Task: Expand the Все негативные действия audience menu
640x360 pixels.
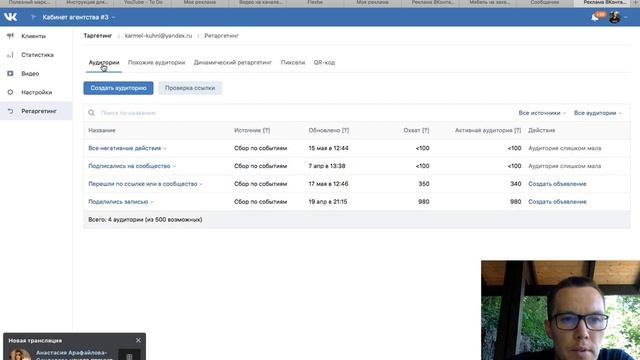Action: coord(165,149)
